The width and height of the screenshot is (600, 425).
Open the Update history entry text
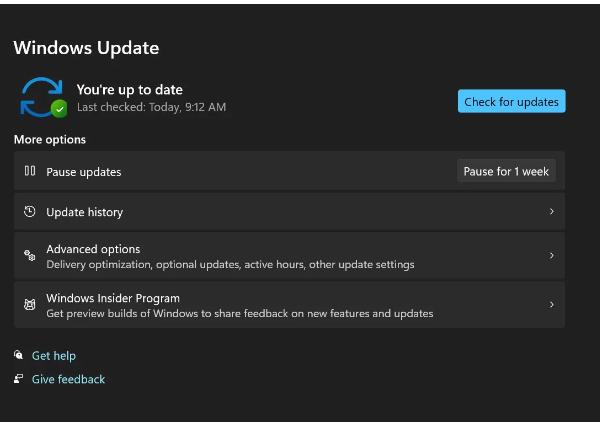point(85,212)
